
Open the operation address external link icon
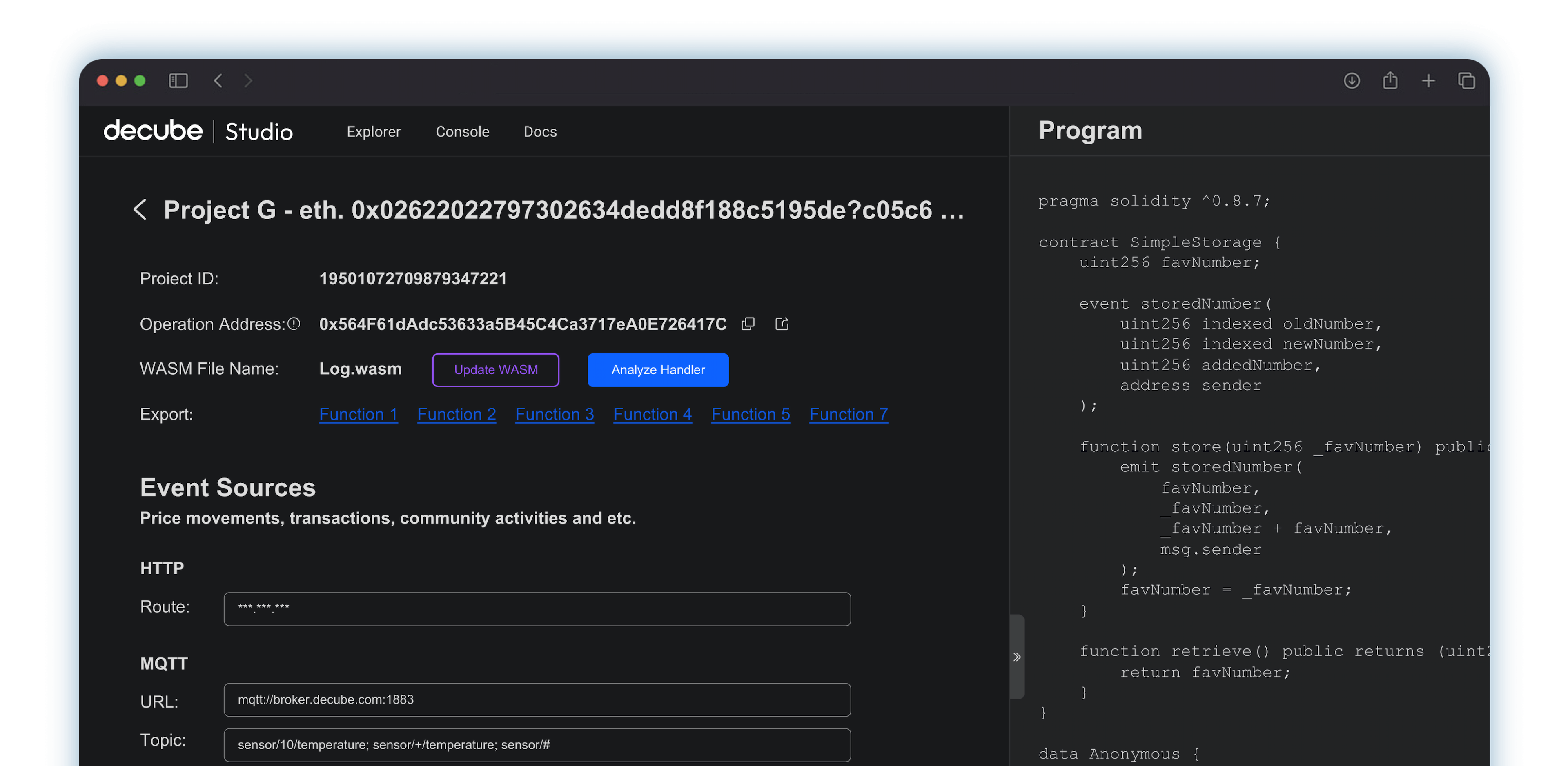(782, 324)
